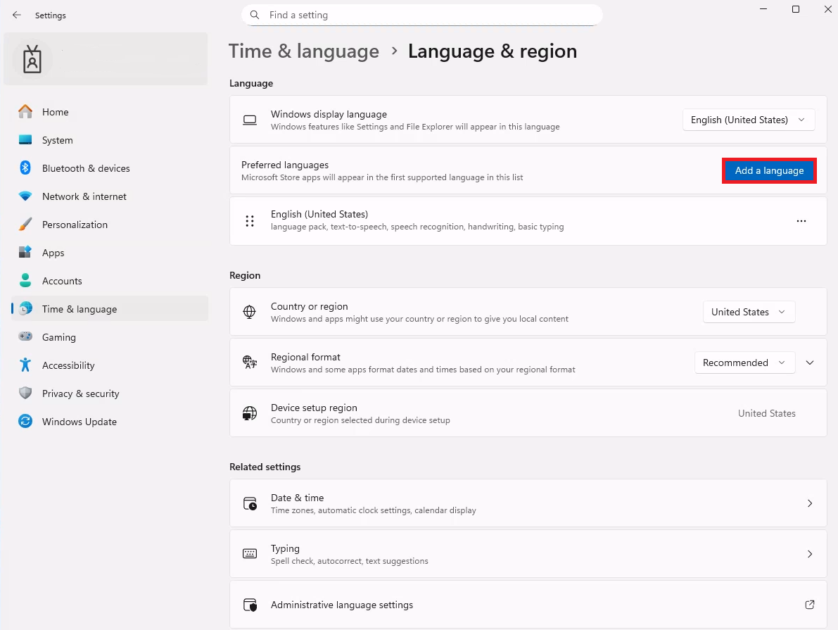Screen dimensions: 838x630
Task: Minimize the Settings window
Action: (x=763, y=9)
